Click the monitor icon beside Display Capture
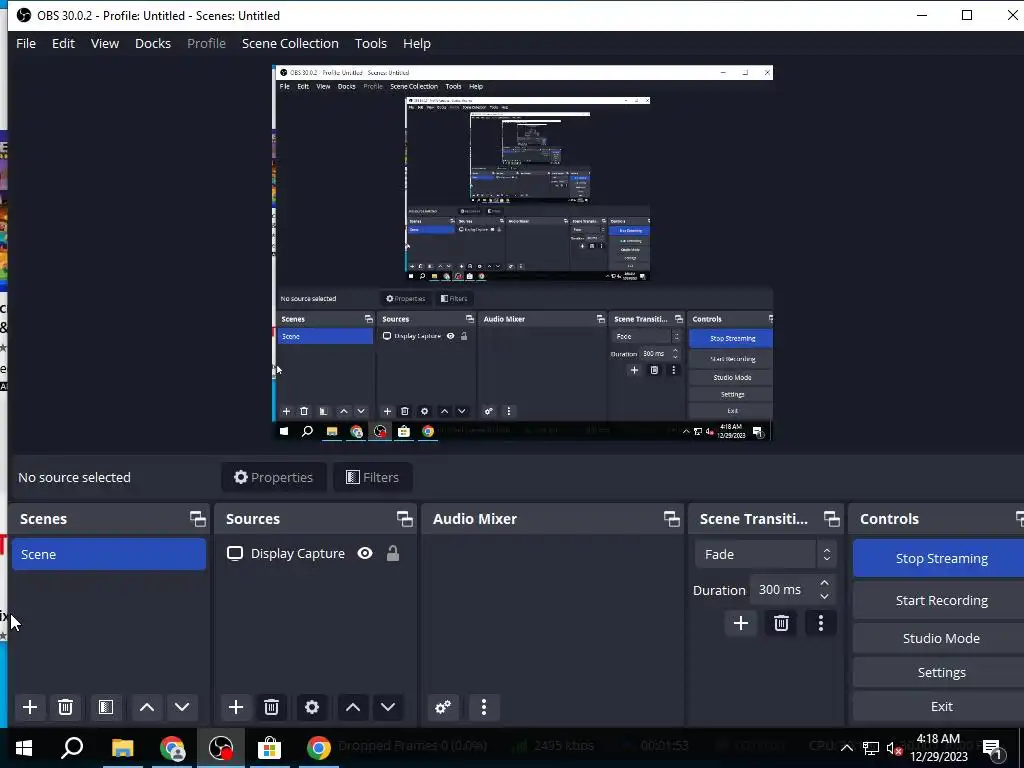This screenshot has width=1024, height=768. click(x=235, y=554)
